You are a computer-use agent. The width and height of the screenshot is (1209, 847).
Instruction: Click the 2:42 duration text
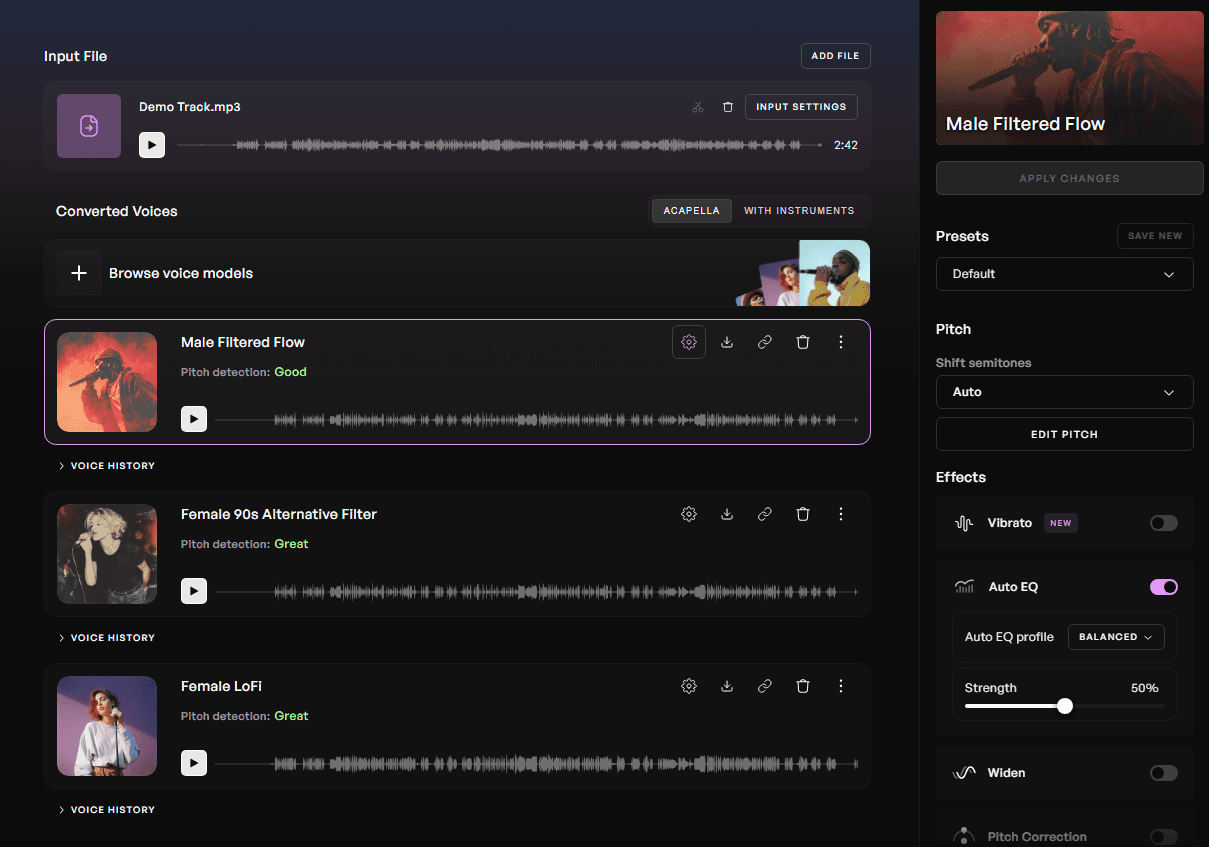pyautogui.click(x=846, y=145)
